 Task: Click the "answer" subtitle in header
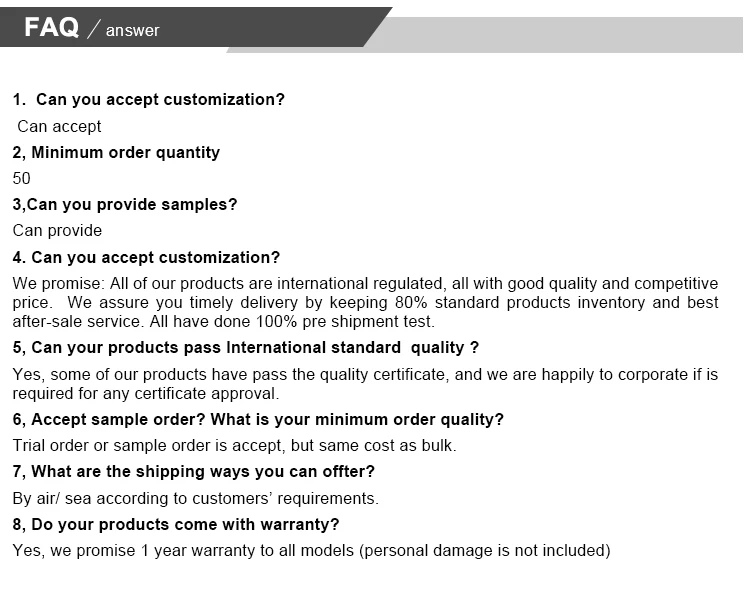tap(132, 31)
